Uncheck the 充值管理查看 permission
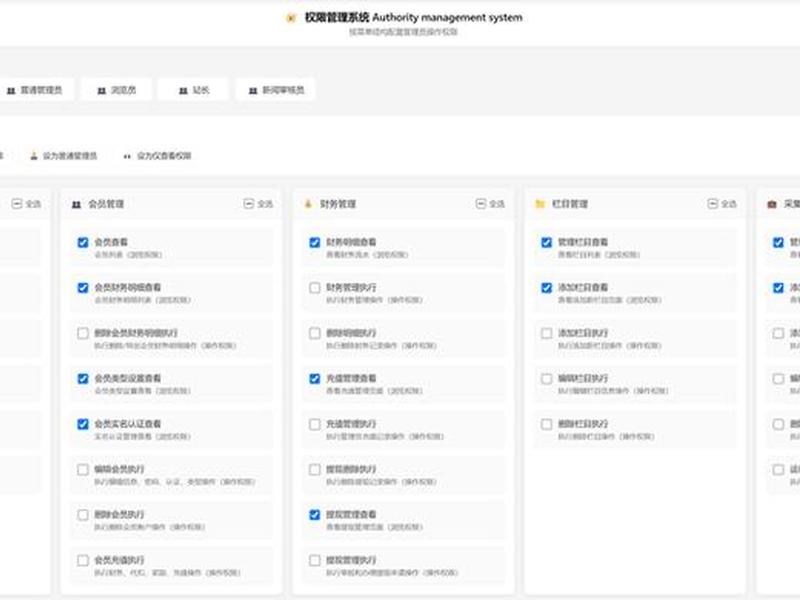Viewport: 800px width, 600px height. (315, 379)
